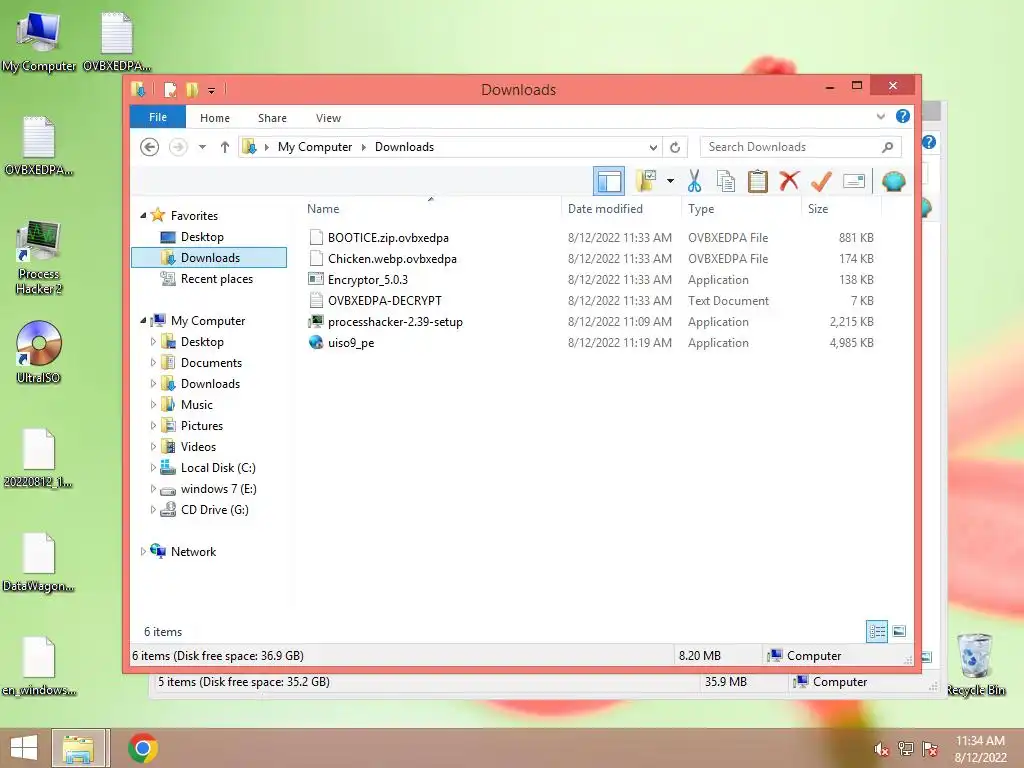
Task: Open the UltraISO desktop shortcut
Action: [39, 351]
